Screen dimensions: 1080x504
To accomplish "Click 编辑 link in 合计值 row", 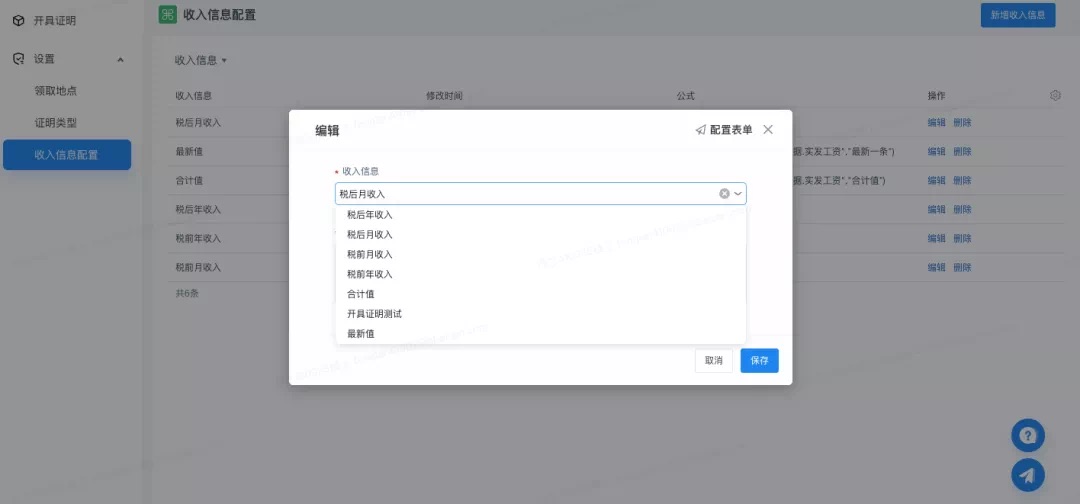I will click(937, 180).
